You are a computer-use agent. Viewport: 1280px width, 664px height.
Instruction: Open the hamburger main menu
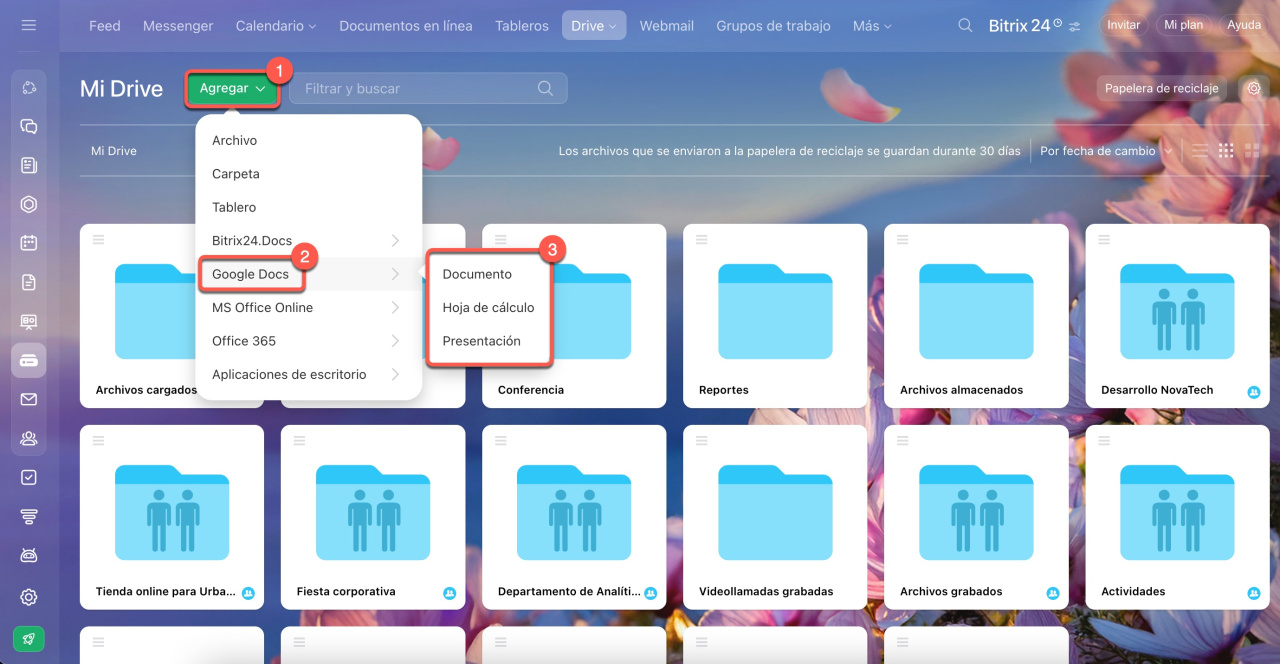pos(28,25)
